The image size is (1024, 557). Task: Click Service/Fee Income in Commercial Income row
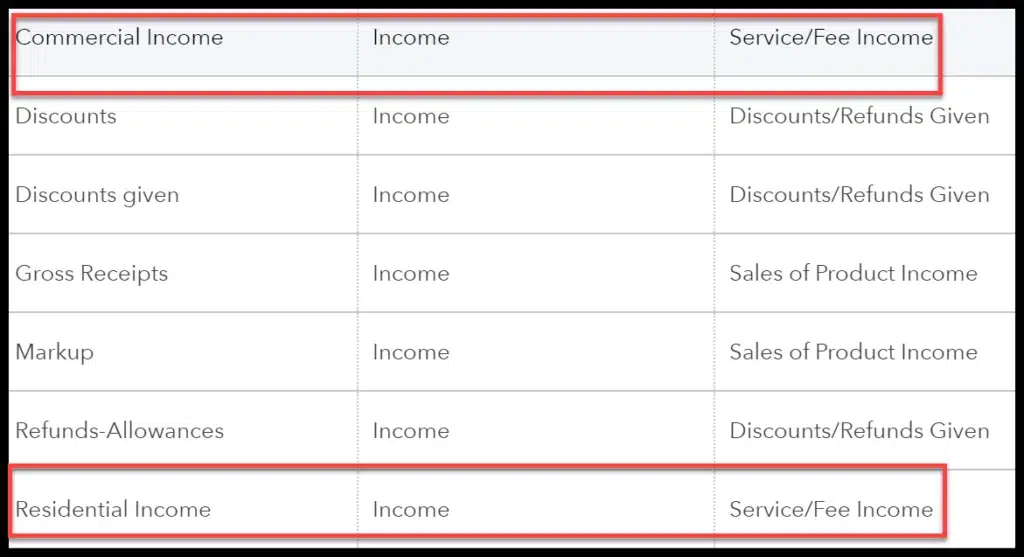[831, 37]
